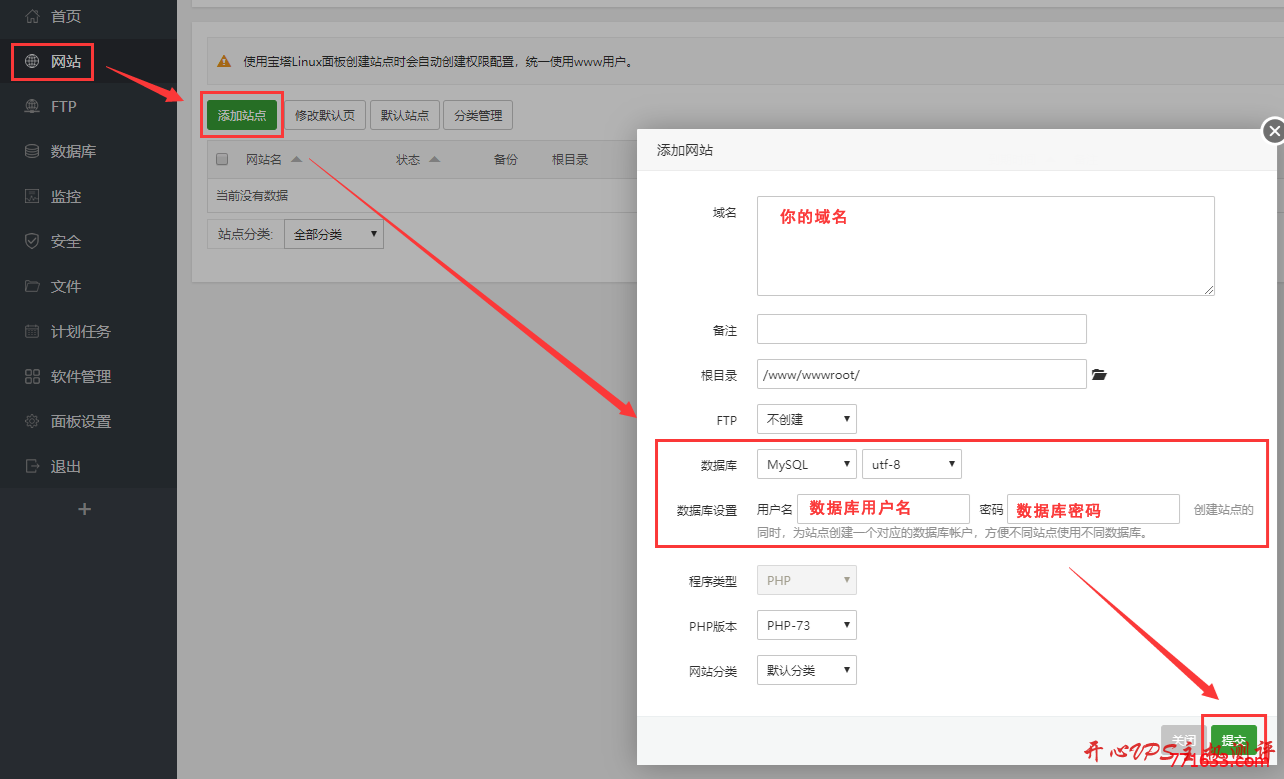
Task: Click the plus icon at sidebar bottom
Action: tap(85, 509)
